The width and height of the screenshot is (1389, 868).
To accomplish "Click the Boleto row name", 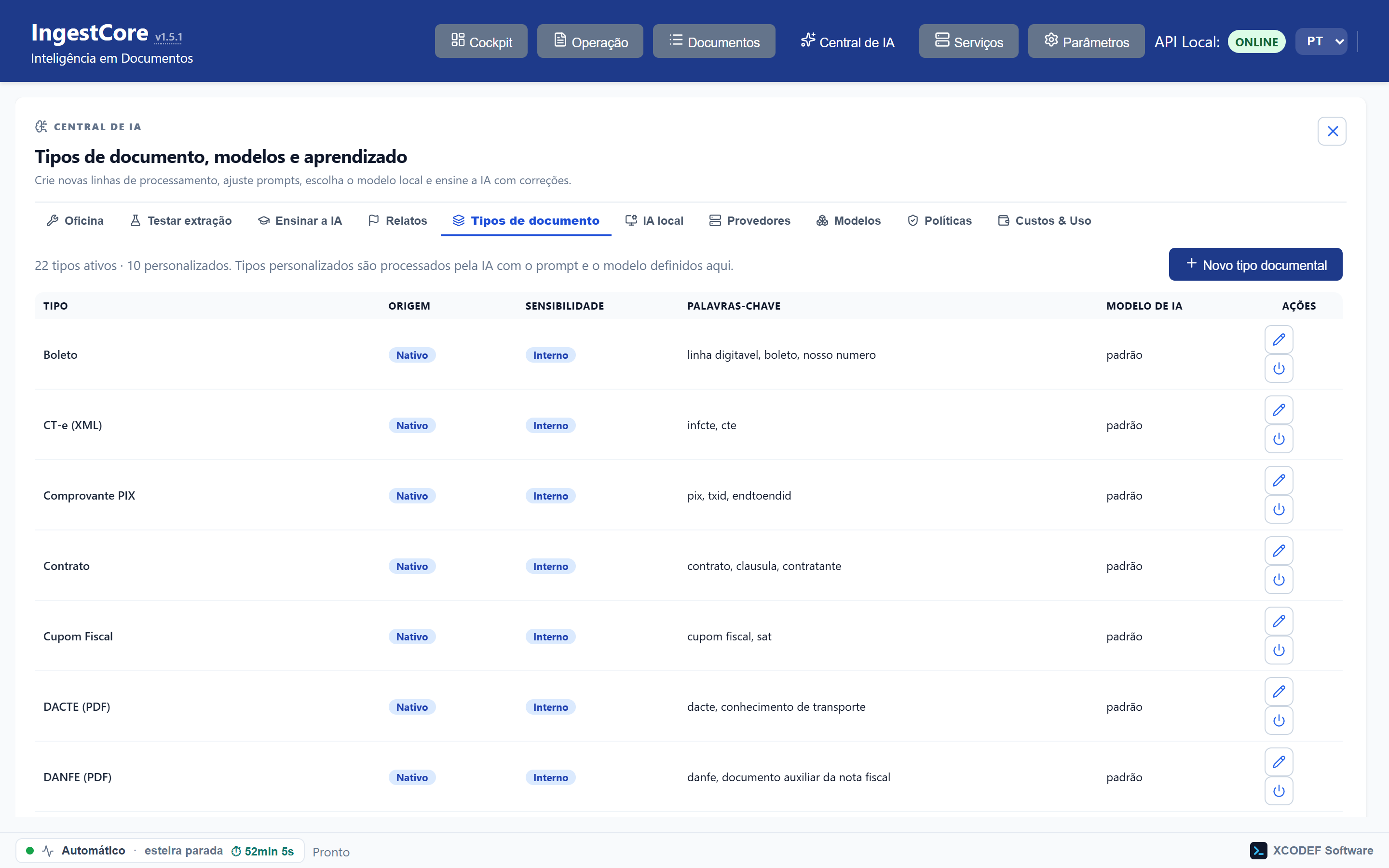I will (60, 355).
